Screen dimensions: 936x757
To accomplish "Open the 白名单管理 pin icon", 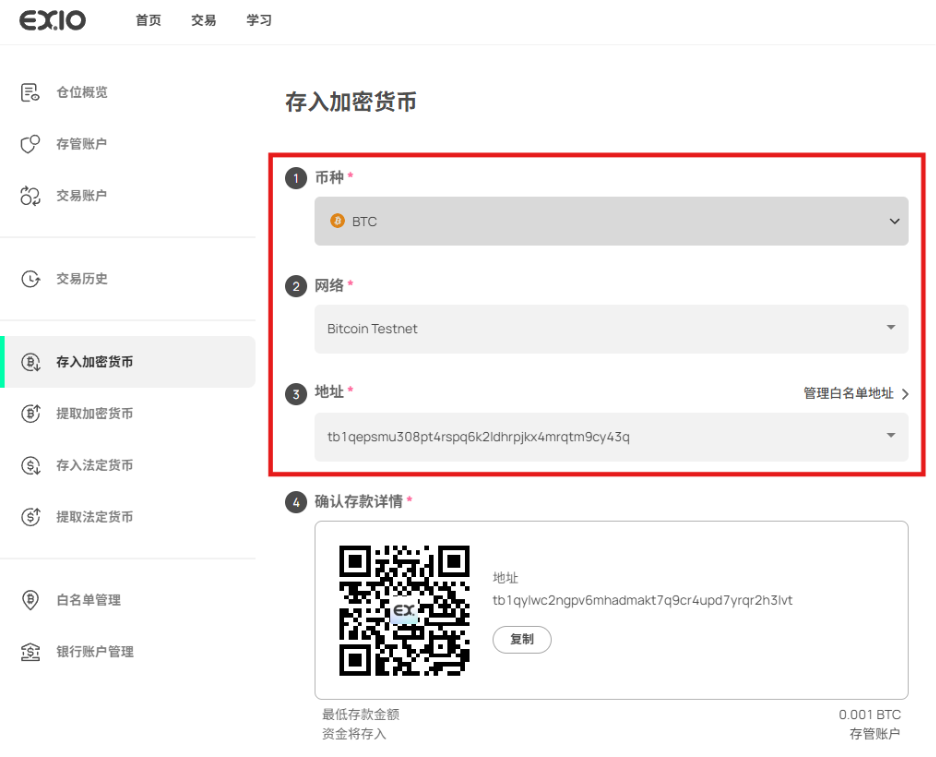I will [x=30, y=599].
